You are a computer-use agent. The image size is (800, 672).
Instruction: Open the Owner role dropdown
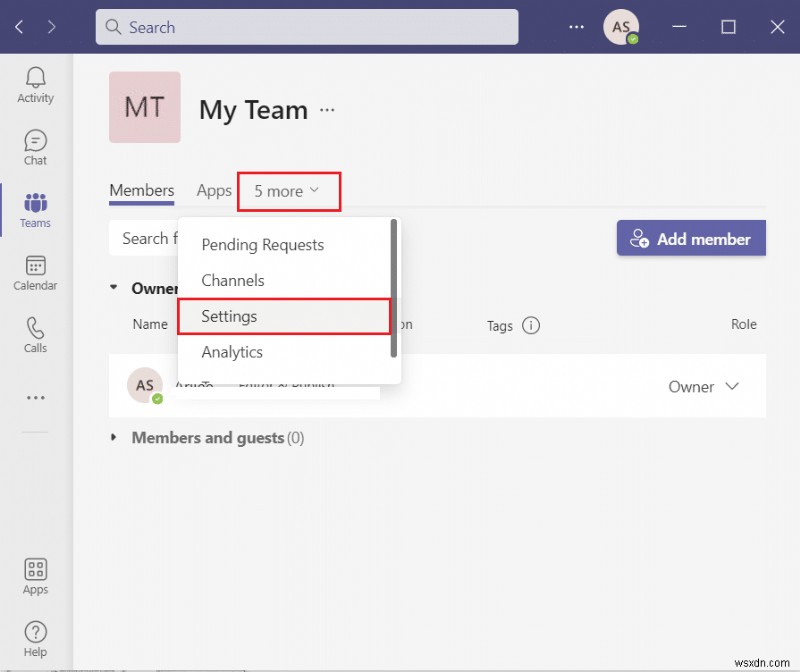coord(704,387)
